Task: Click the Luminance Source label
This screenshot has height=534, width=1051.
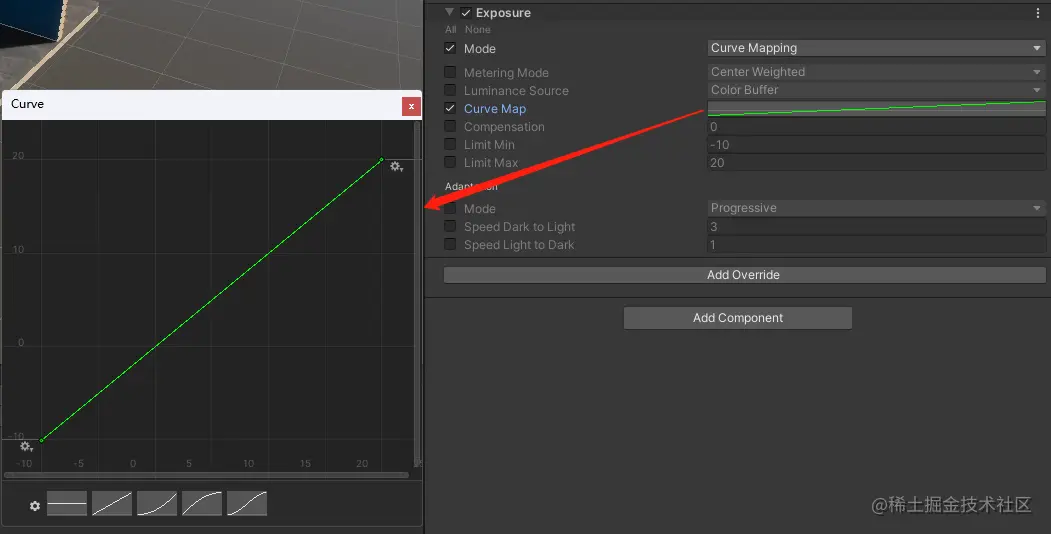Action: (516, 90)
